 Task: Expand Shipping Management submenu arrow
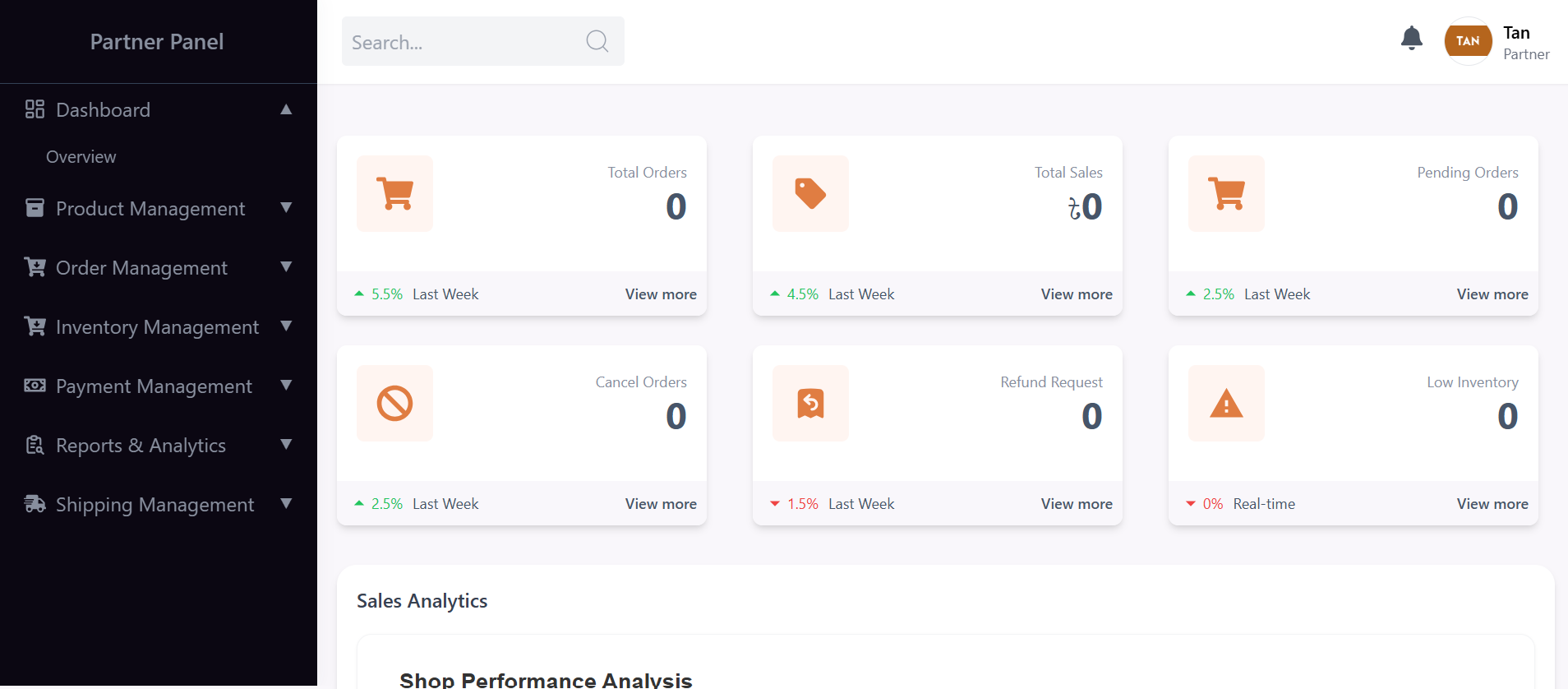(286, 504)
